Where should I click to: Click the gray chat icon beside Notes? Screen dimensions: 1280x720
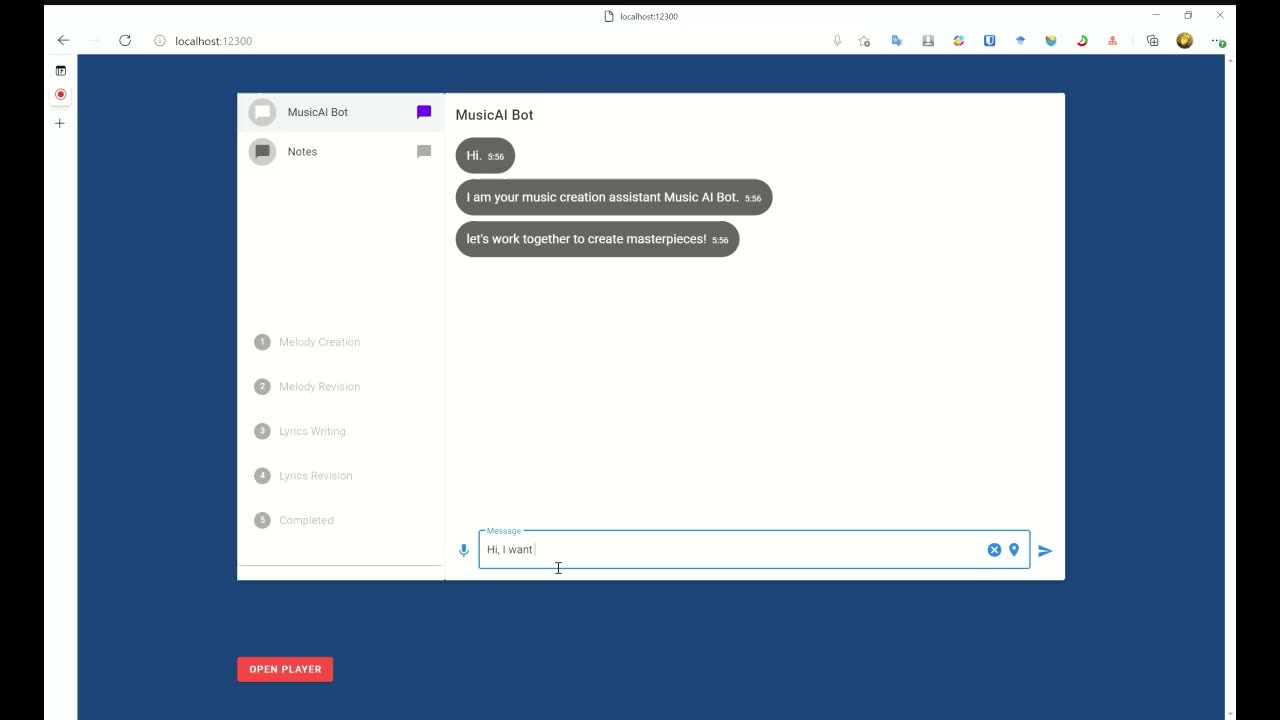(424, 152)
